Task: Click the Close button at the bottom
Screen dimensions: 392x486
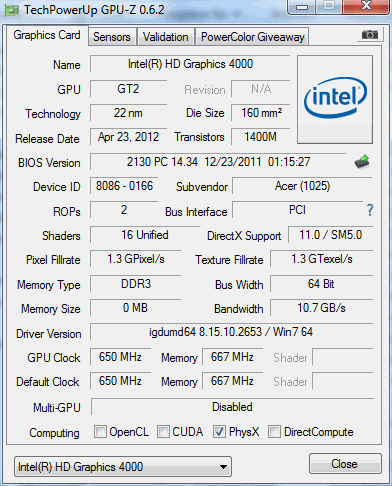Action: (x=345, y=463)
